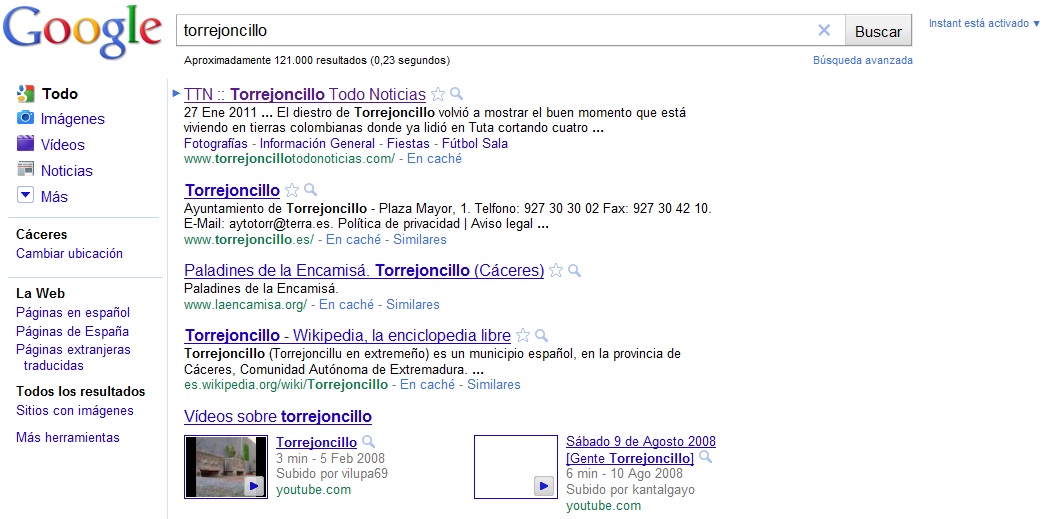This screenshot has height=519, width=1058.
Task: Open the Torrejoncillo ayuntamiento result title
Action: 232,190
